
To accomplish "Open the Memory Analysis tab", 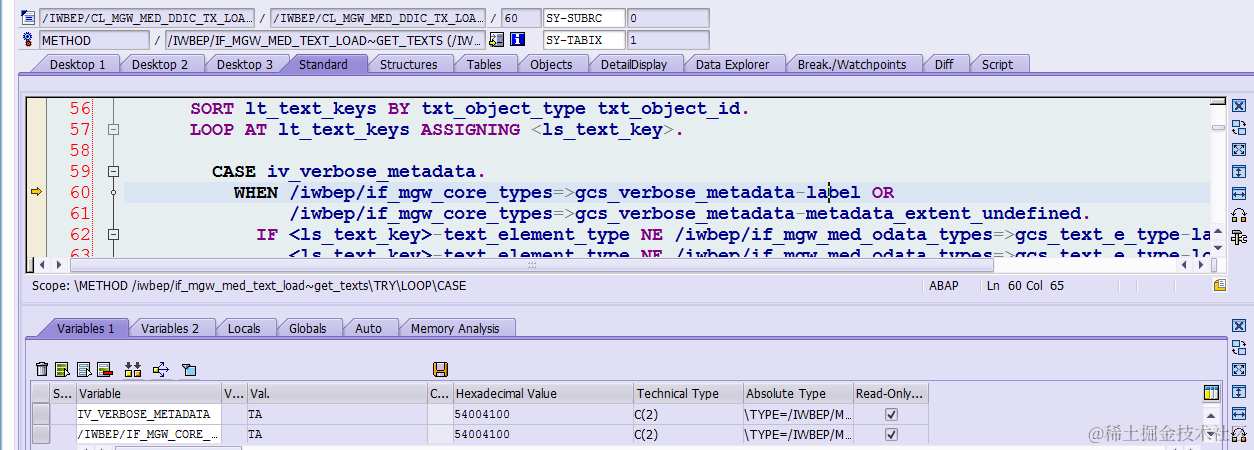I will point(455,328).
